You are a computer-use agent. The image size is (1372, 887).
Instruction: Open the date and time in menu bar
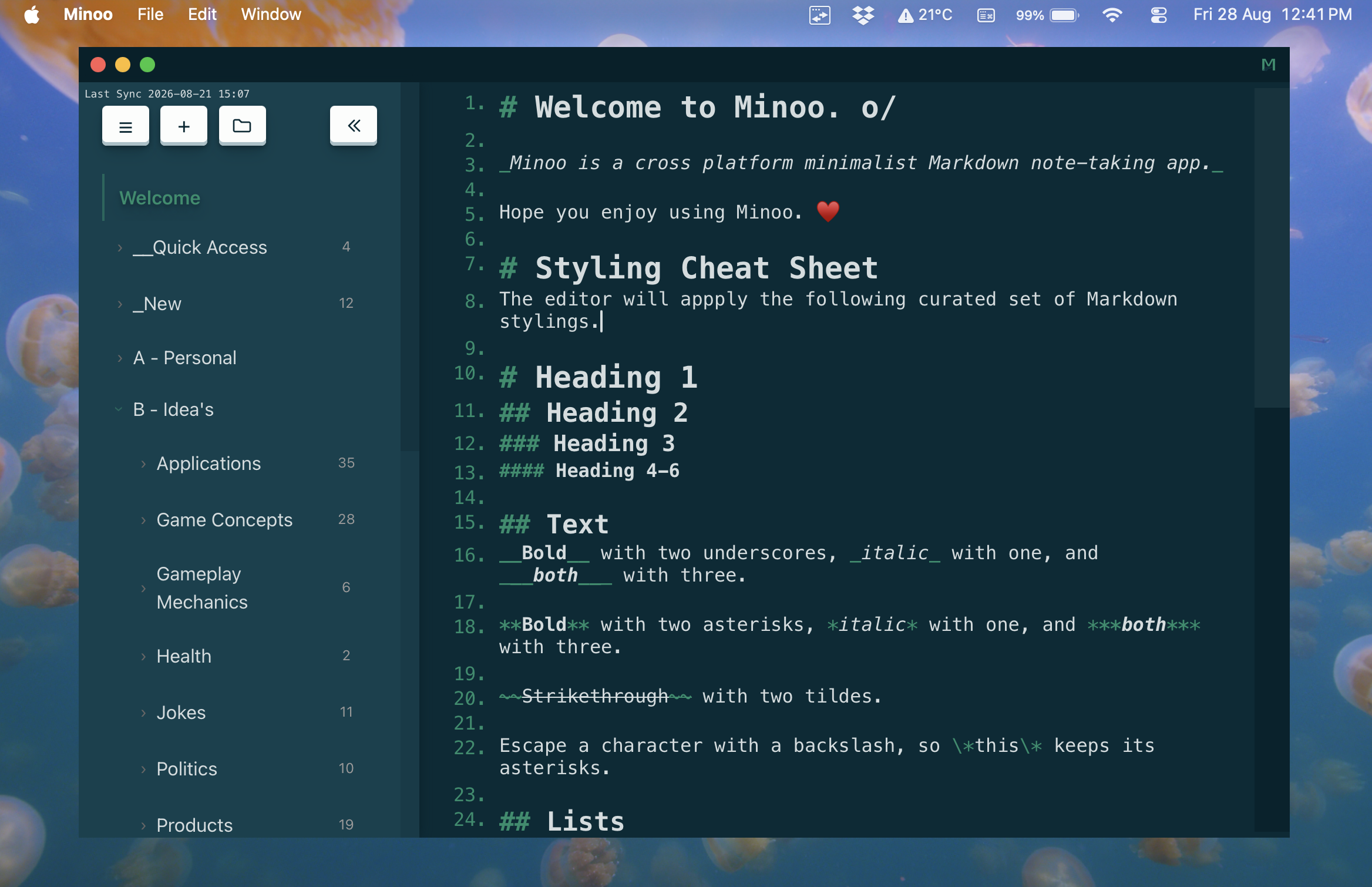[1272, 15]
